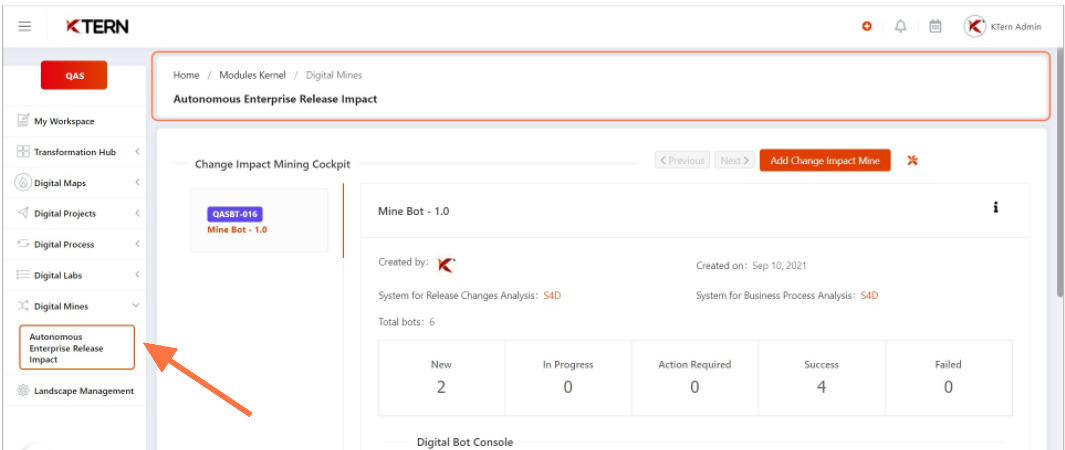Screen dimensions: 1065x450
Task: Click the Digital Process arrows icon
Action: click(x=23, y=244)
